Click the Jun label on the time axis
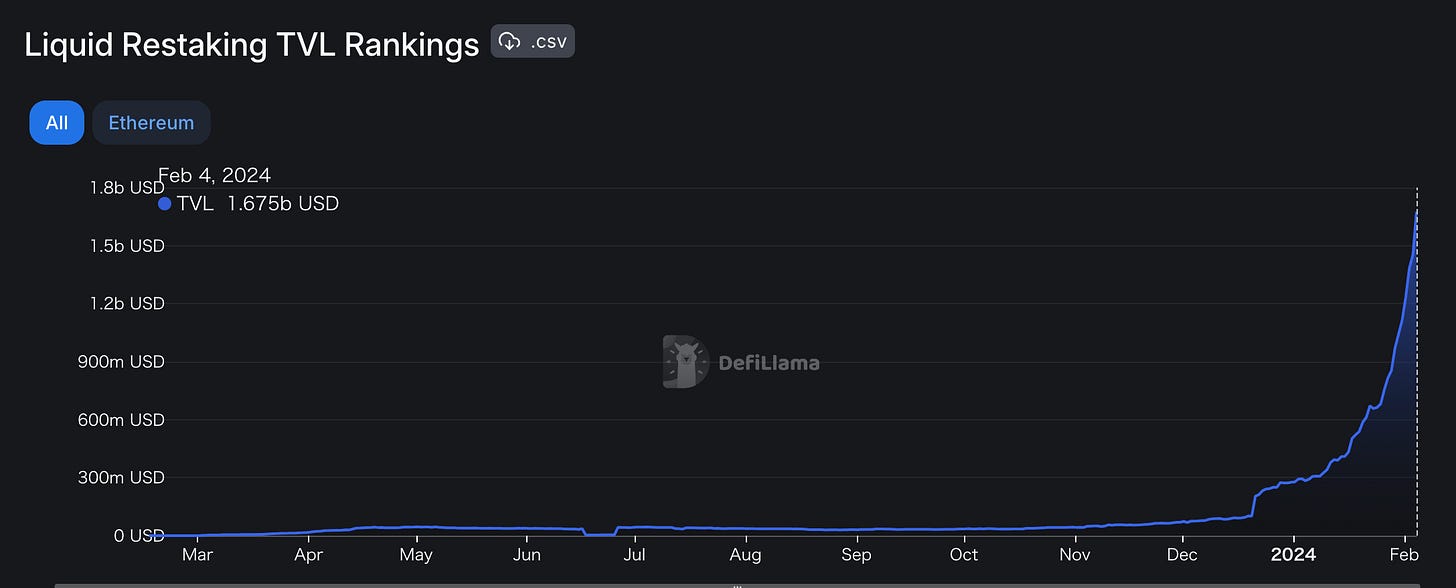The height and width of the screenshot is (588, 1456). tap(527, 554)
